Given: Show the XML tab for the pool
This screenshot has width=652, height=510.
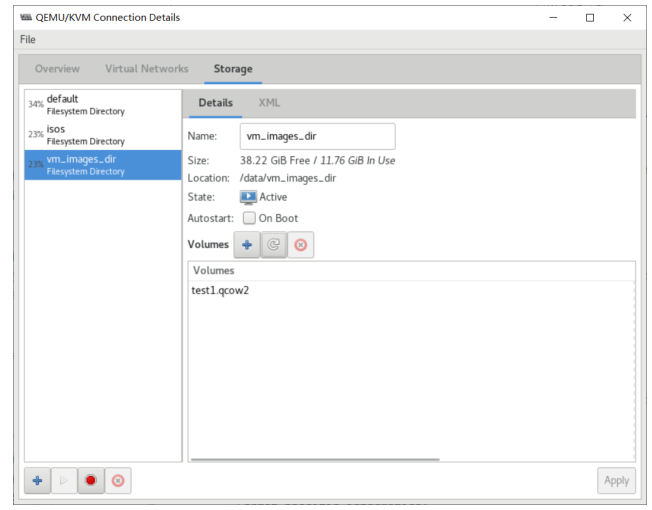Looking at the screenshot, I should pyautogui.click(x=269, y=103).
